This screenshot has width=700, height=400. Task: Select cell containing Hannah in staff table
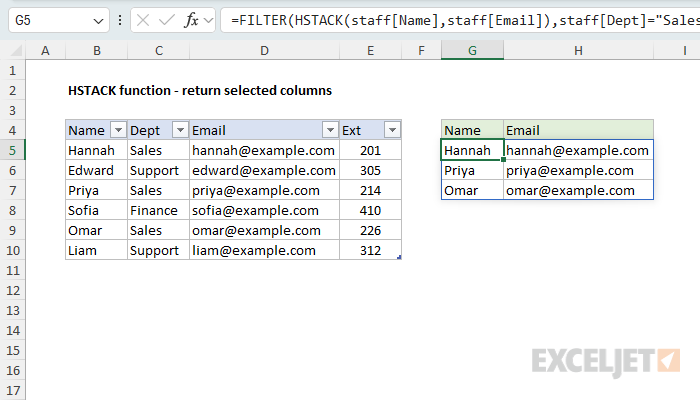96,150
